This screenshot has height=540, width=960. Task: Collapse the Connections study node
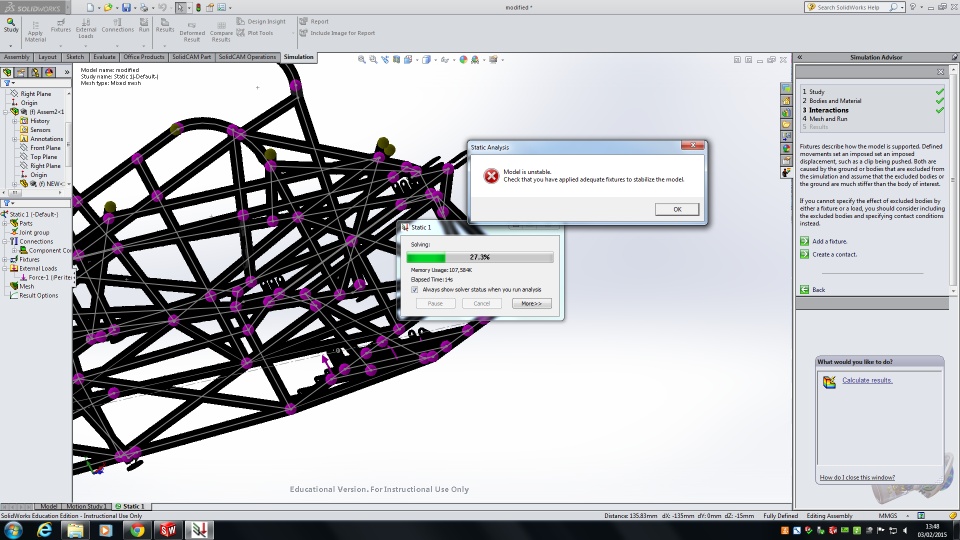pyautogui.click(x=5, y=241)
